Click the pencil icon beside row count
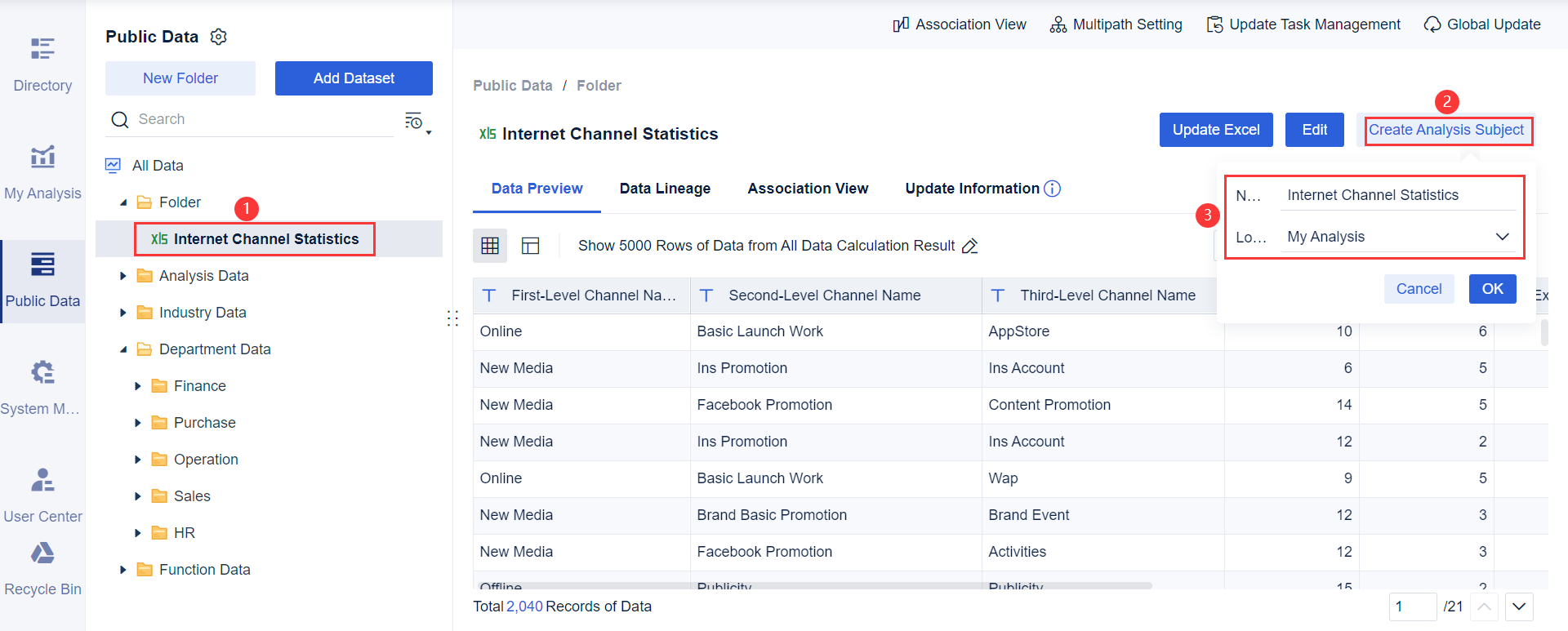The image size is (1568, 631). click(970, 246)
